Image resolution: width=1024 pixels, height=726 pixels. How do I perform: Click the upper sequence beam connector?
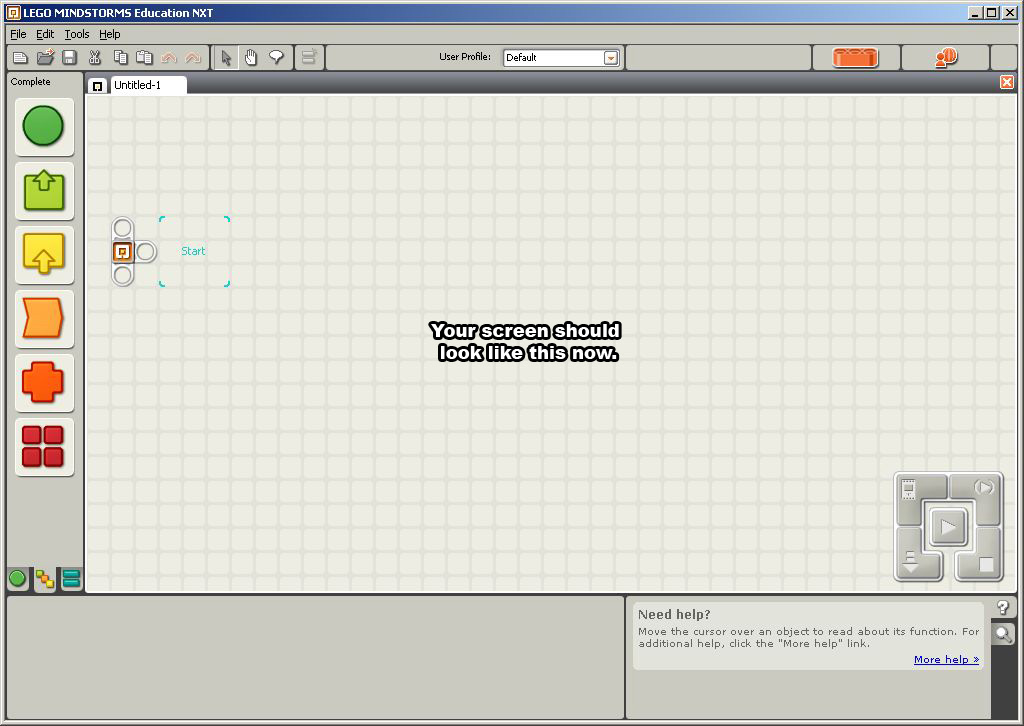tap(123, 228)
